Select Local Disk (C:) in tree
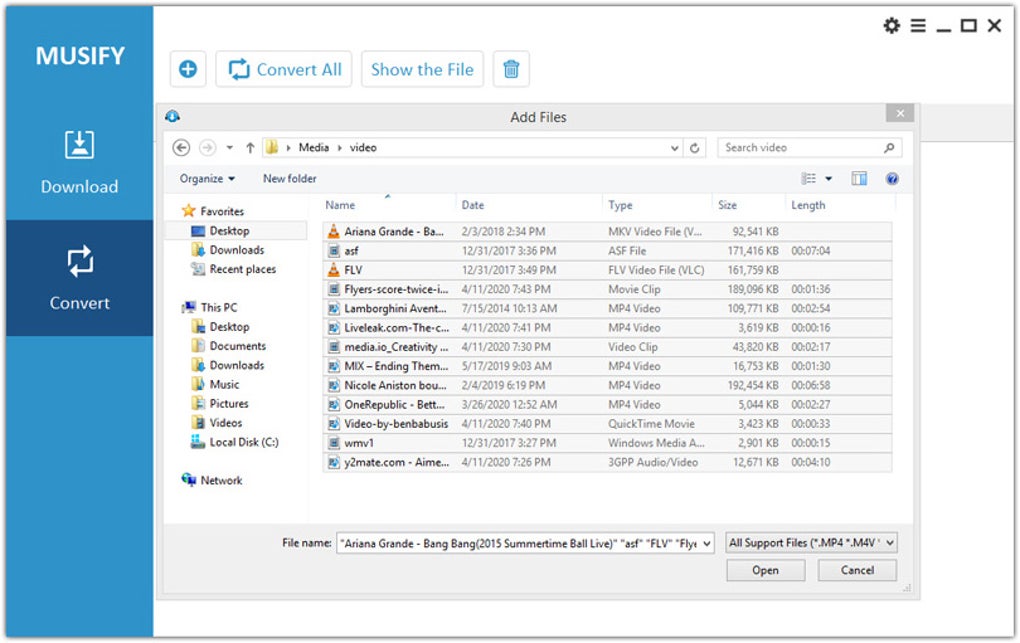This screenshot has height=643, width=1020. (243, 442)
